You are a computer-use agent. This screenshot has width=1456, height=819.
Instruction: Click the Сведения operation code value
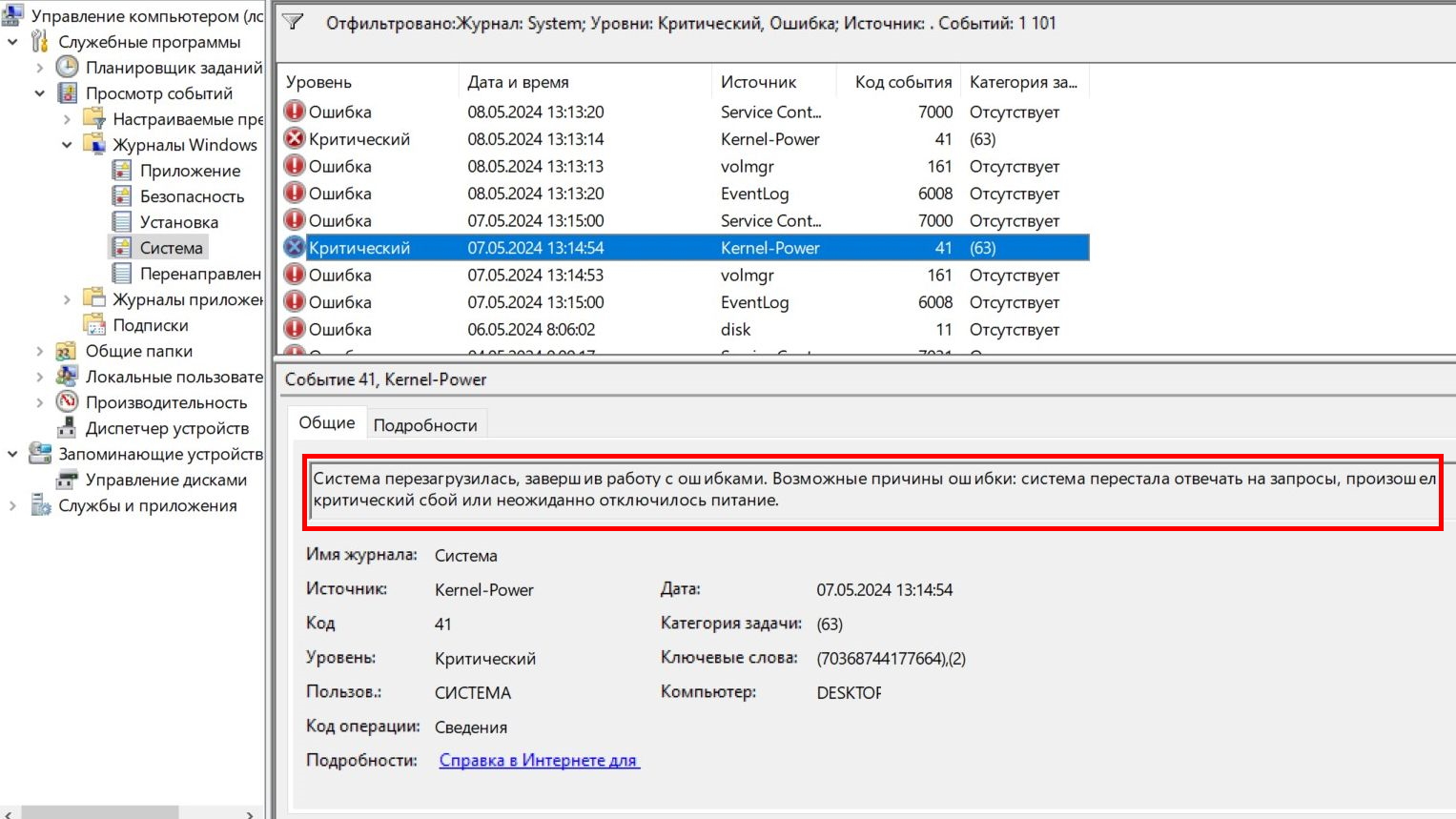click(x=471, y=727)
